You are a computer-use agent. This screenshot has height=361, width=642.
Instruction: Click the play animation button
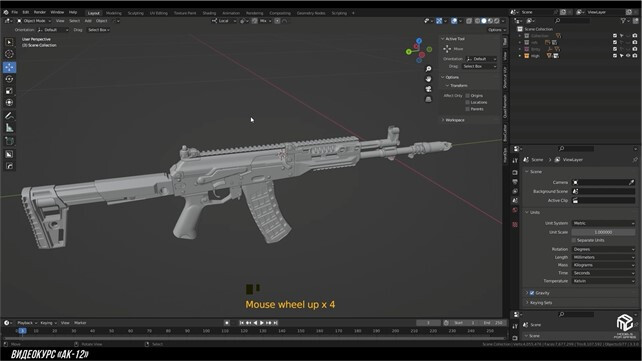[262, 323]
